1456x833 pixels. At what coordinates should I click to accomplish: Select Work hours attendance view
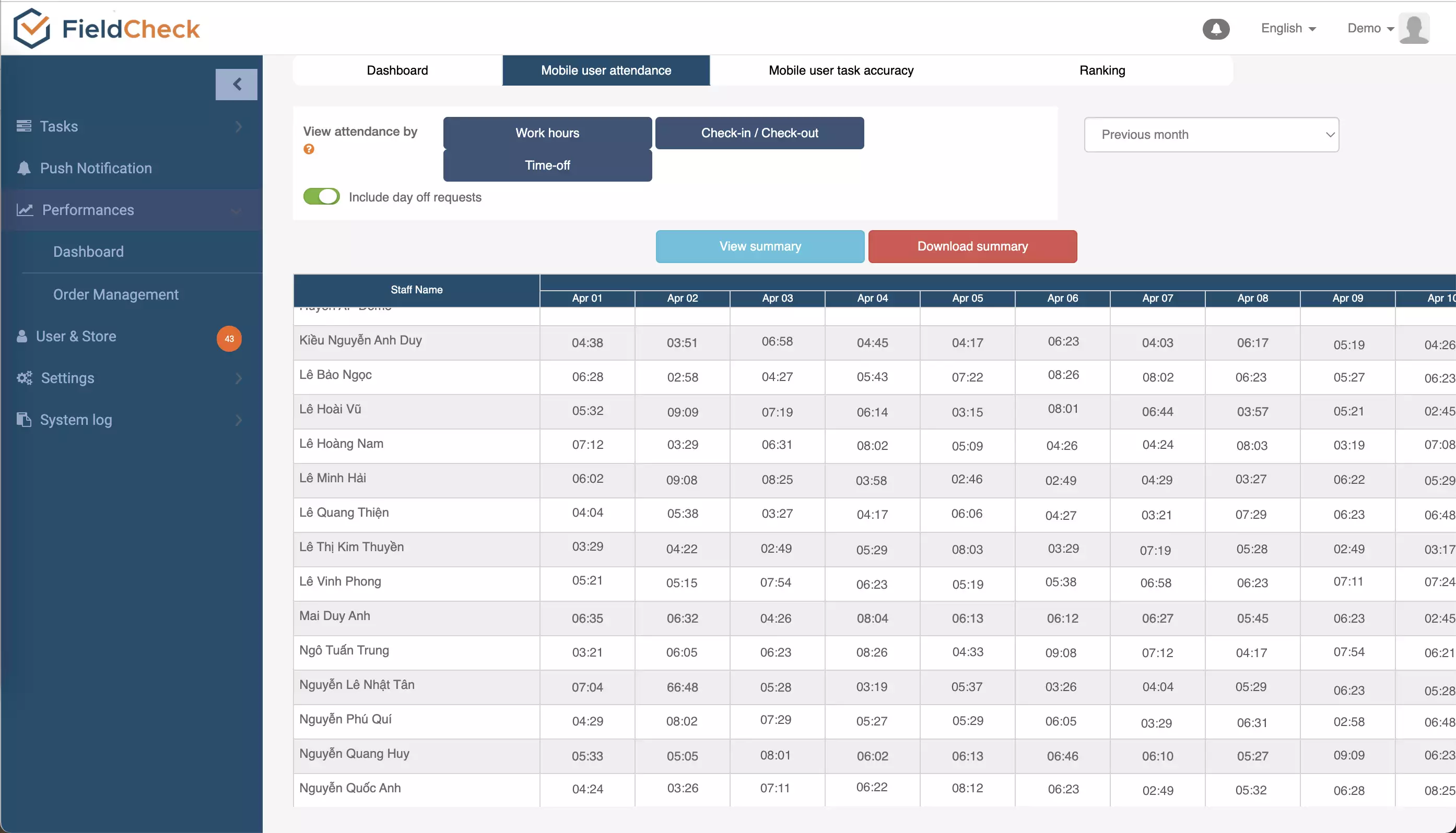coord(547,132)
